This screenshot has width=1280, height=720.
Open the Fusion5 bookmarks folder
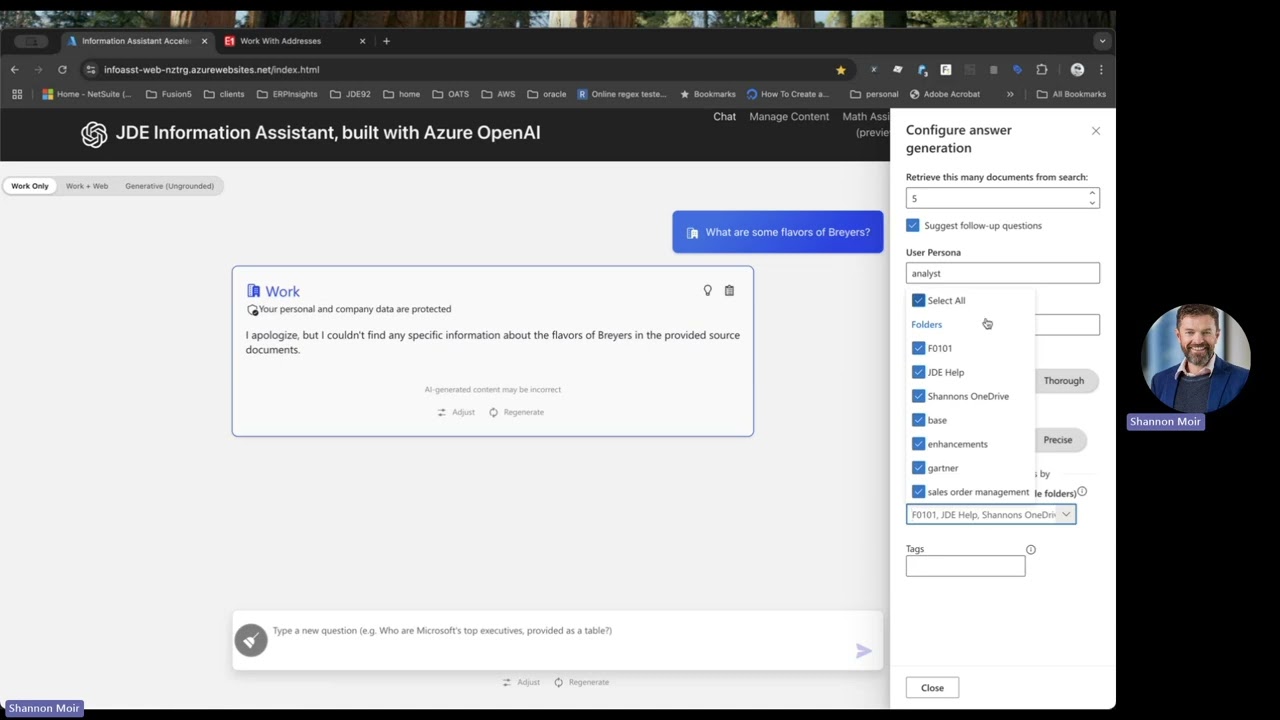point(168,94)
